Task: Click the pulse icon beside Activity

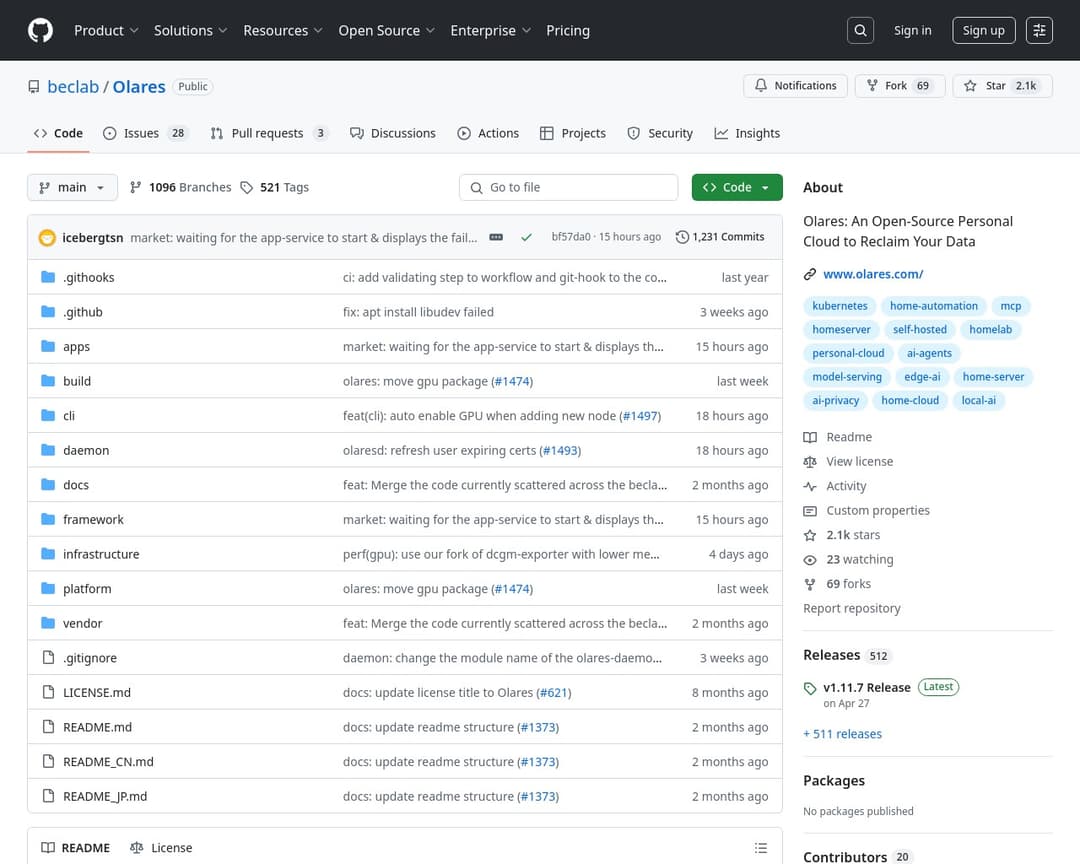Action: pyautogui.click(x=810, y=486)
